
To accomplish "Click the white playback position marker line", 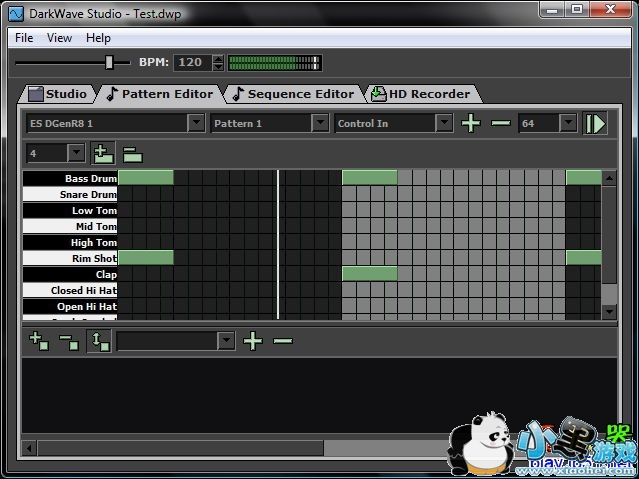I will [278, 245].
